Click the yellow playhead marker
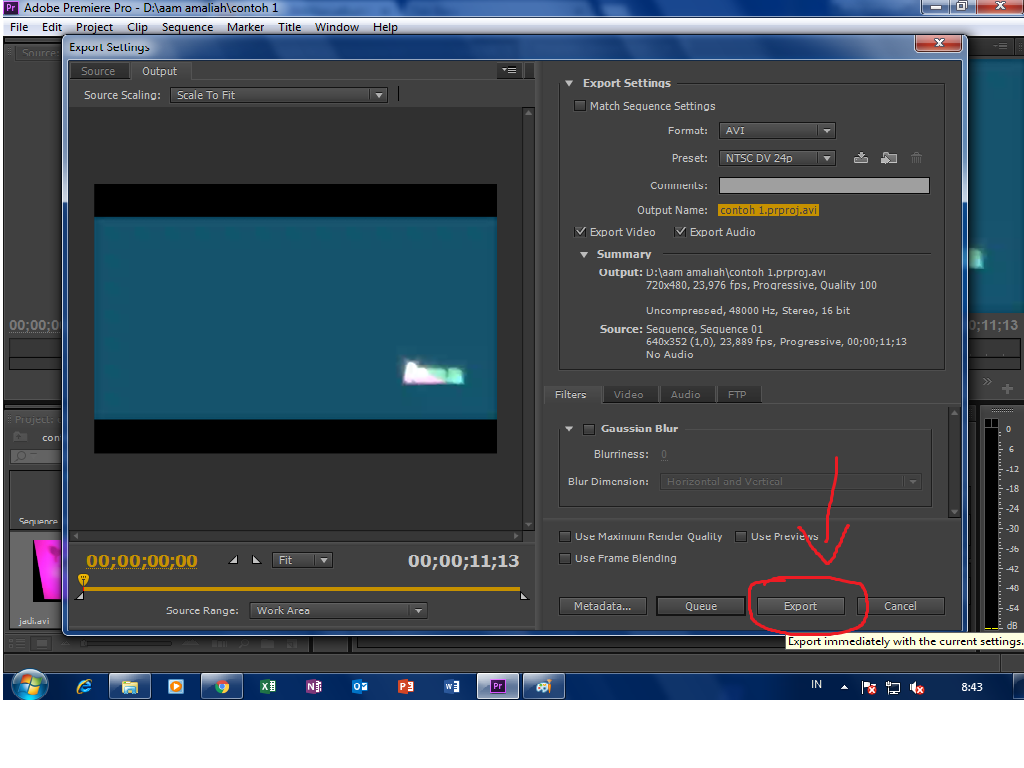Viewport: 1024px width, 768px height. point(83,580)
